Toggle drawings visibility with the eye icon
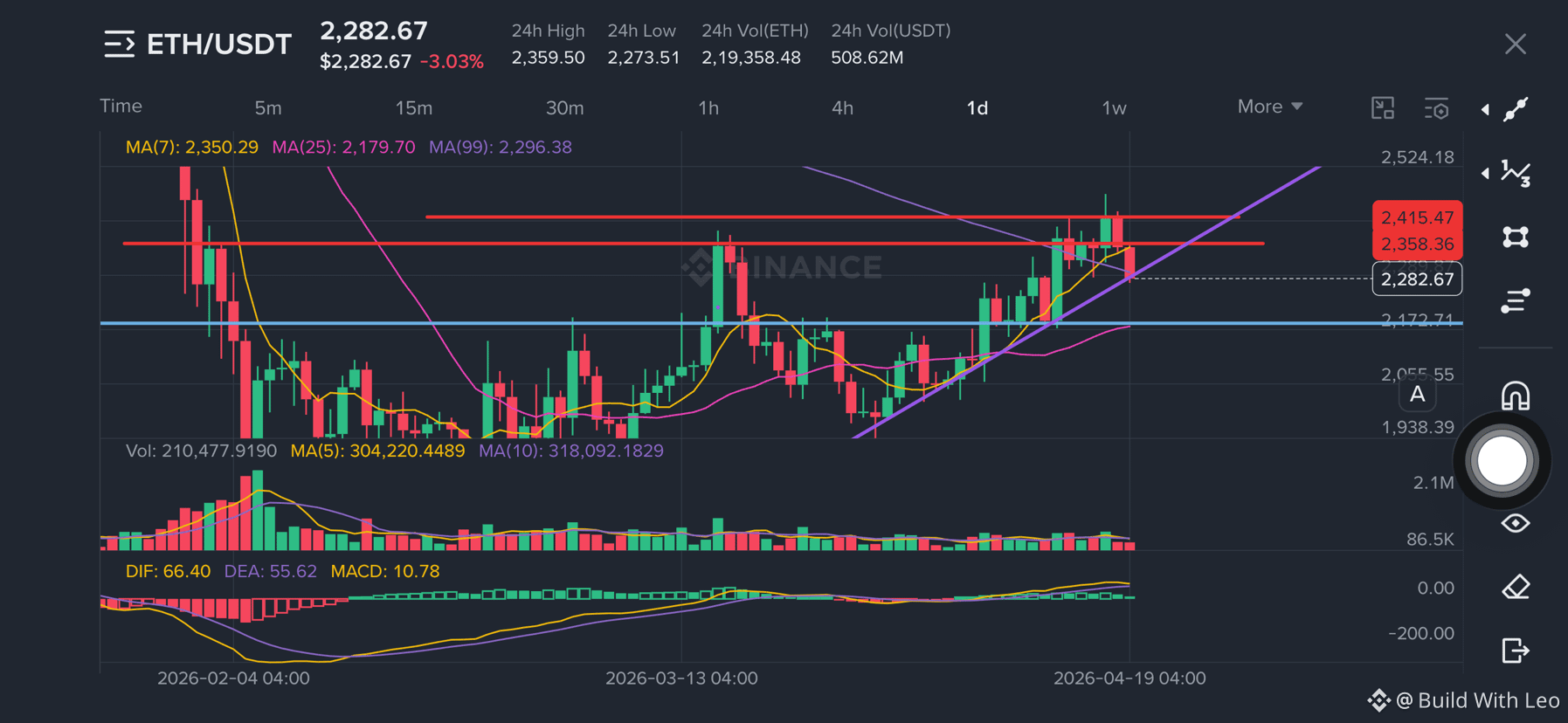This screenshot has width=1568, height=723. coord(1516,523)
